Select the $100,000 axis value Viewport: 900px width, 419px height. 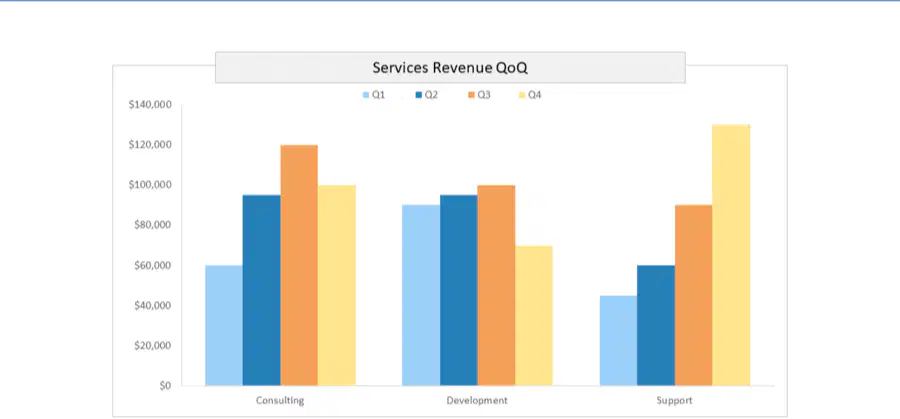pos(150,185)
